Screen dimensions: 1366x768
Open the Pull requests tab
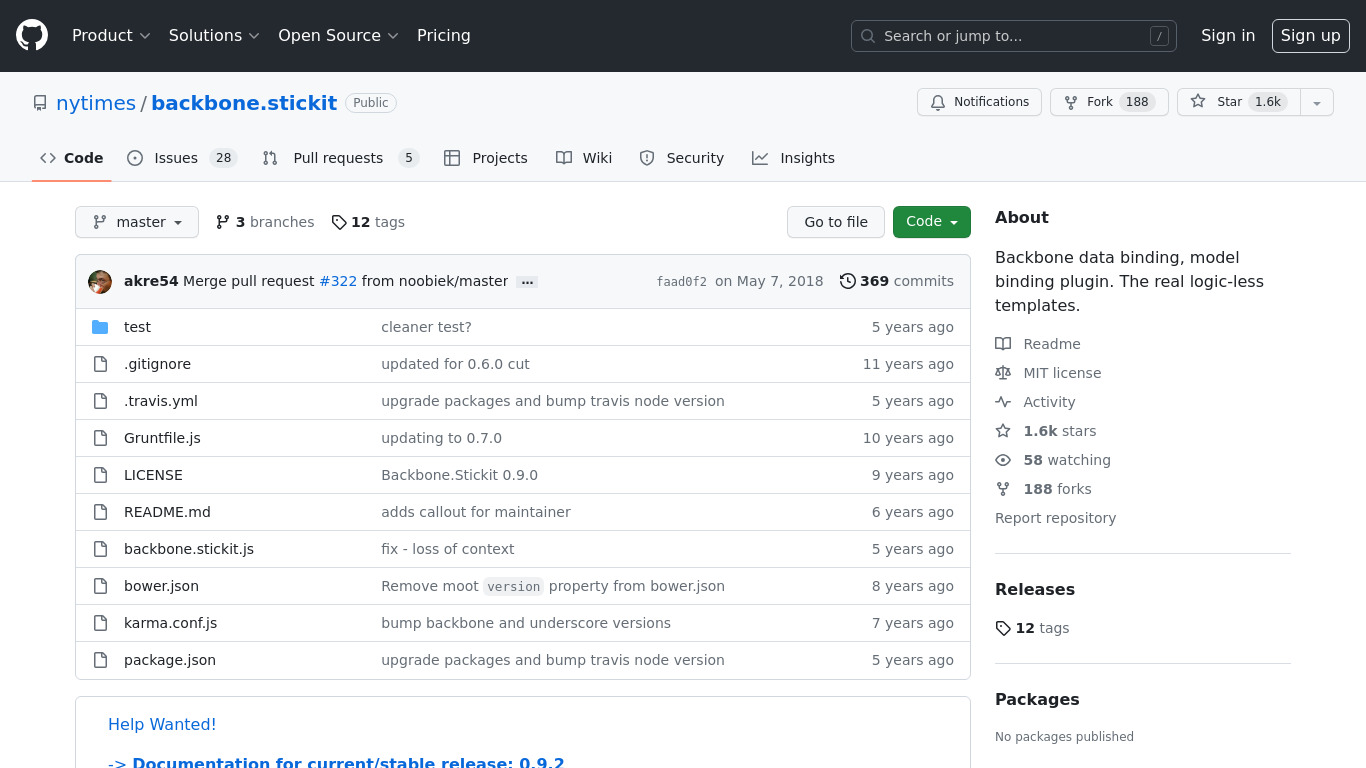340,158
